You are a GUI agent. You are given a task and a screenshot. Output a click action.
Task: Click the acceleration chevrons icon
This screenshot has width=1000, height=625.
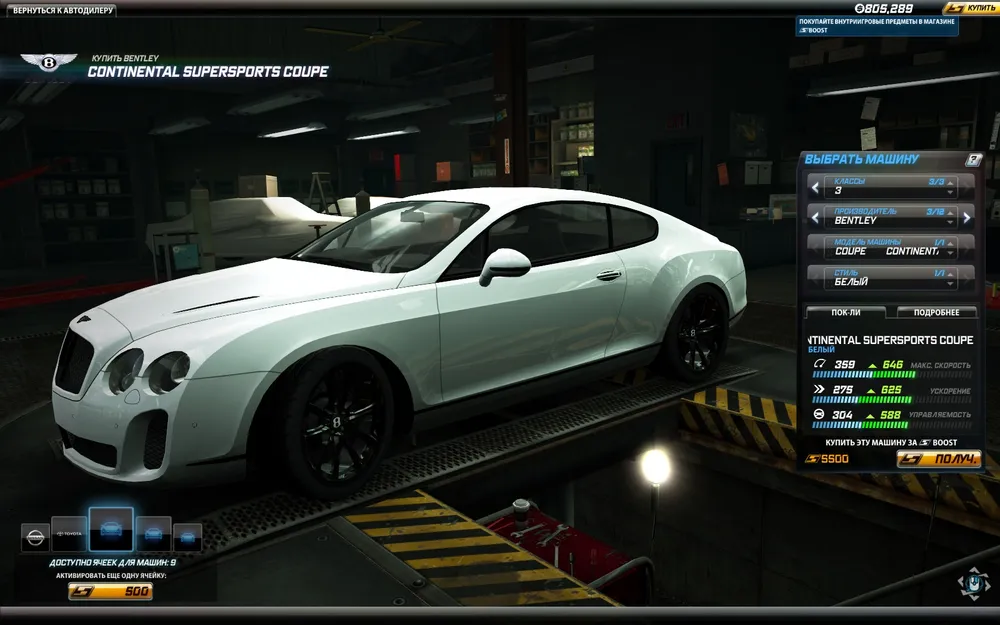[x=819, y=389]
